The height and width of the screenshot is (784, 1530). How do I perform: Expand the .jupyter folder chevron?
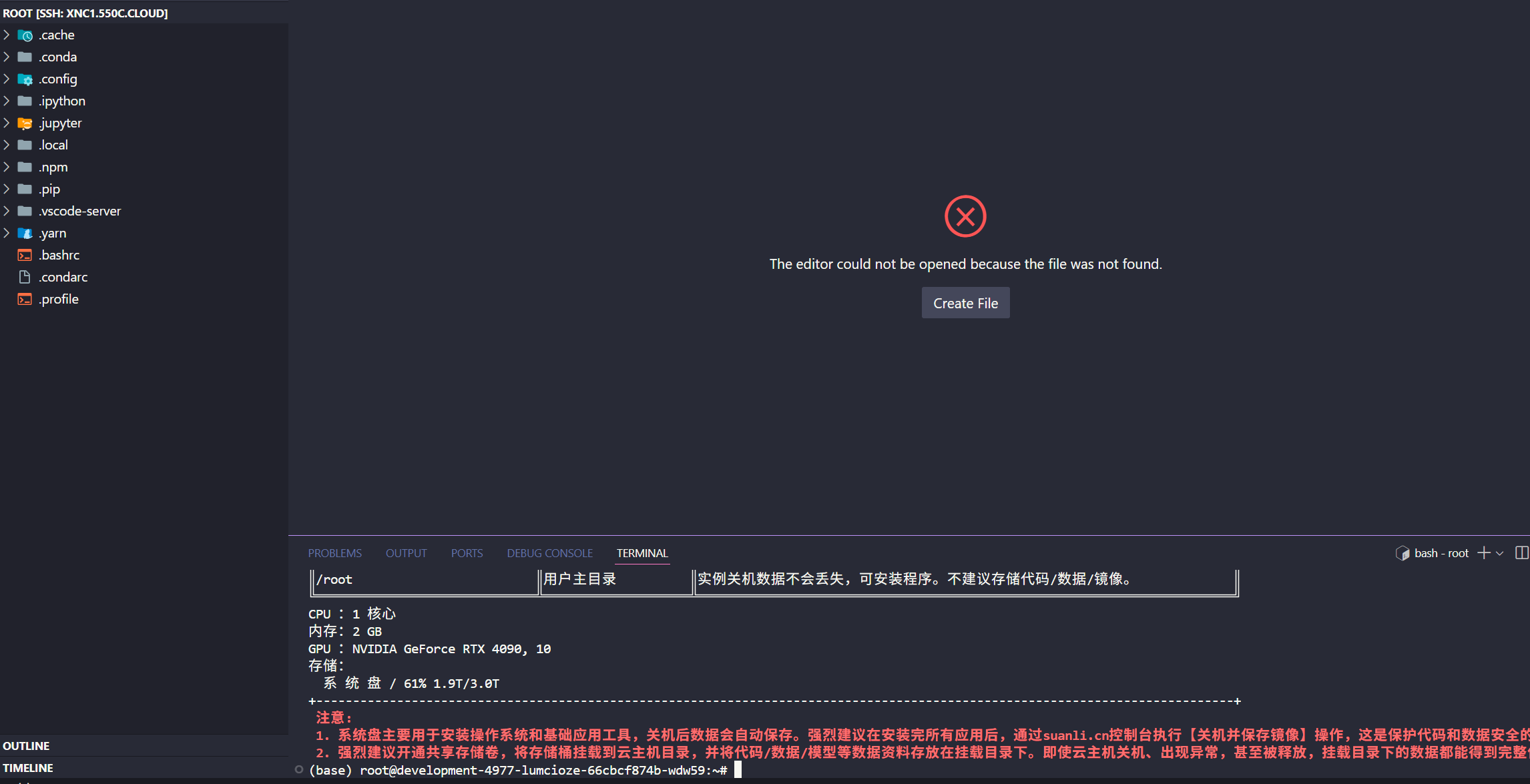7,123
